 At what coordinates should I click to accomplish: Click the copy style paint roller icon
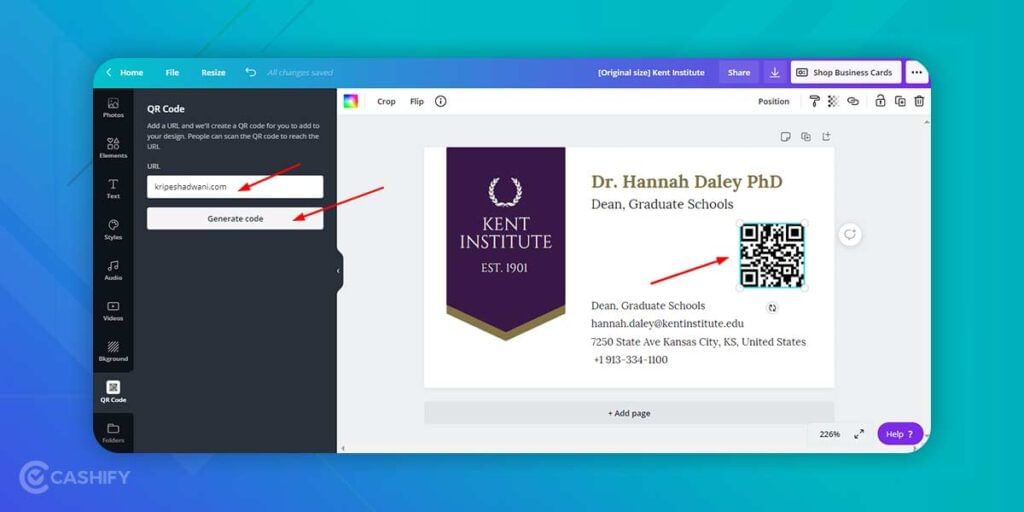[x=814, y=101]
